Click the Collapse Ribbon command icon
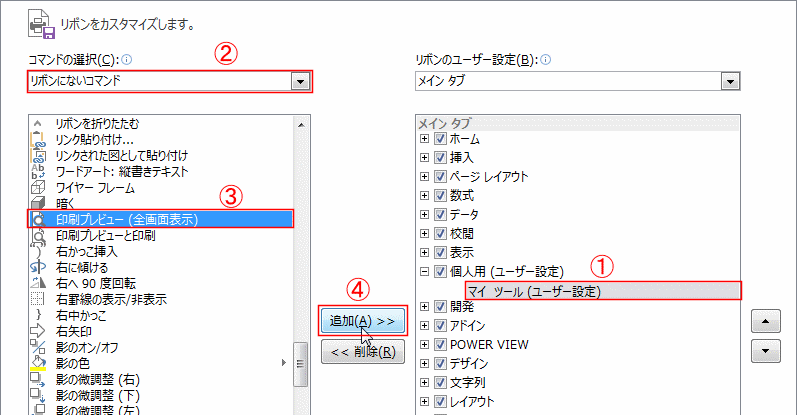Viewport: 797px width, 415px height. pyautogui.click(x=37, y=123)
